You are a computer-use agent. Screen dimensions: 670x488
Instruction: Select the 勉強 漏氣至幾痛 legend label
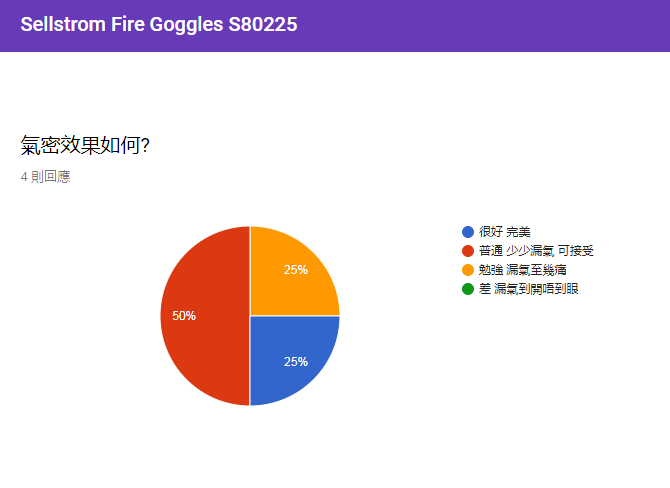[523, 270]
